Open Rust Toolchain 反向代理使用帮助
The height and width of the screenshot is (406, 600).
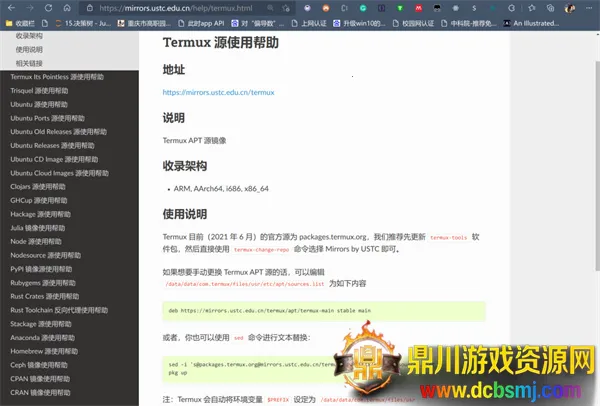59,310
